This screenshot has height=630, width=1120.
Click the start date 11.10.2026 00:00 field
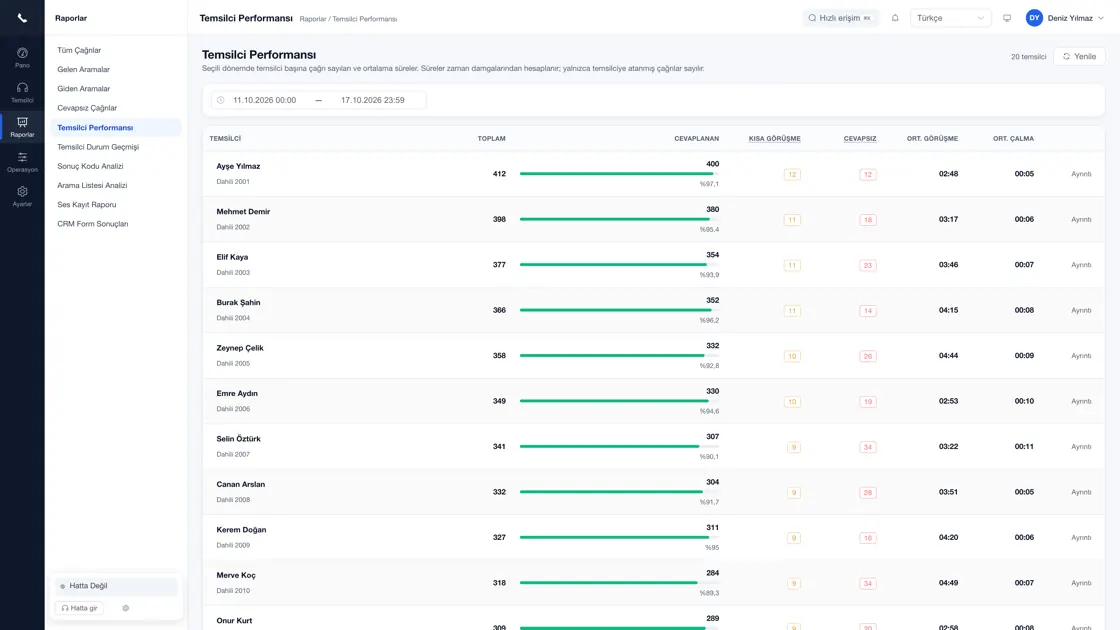(x=264, y=100)
